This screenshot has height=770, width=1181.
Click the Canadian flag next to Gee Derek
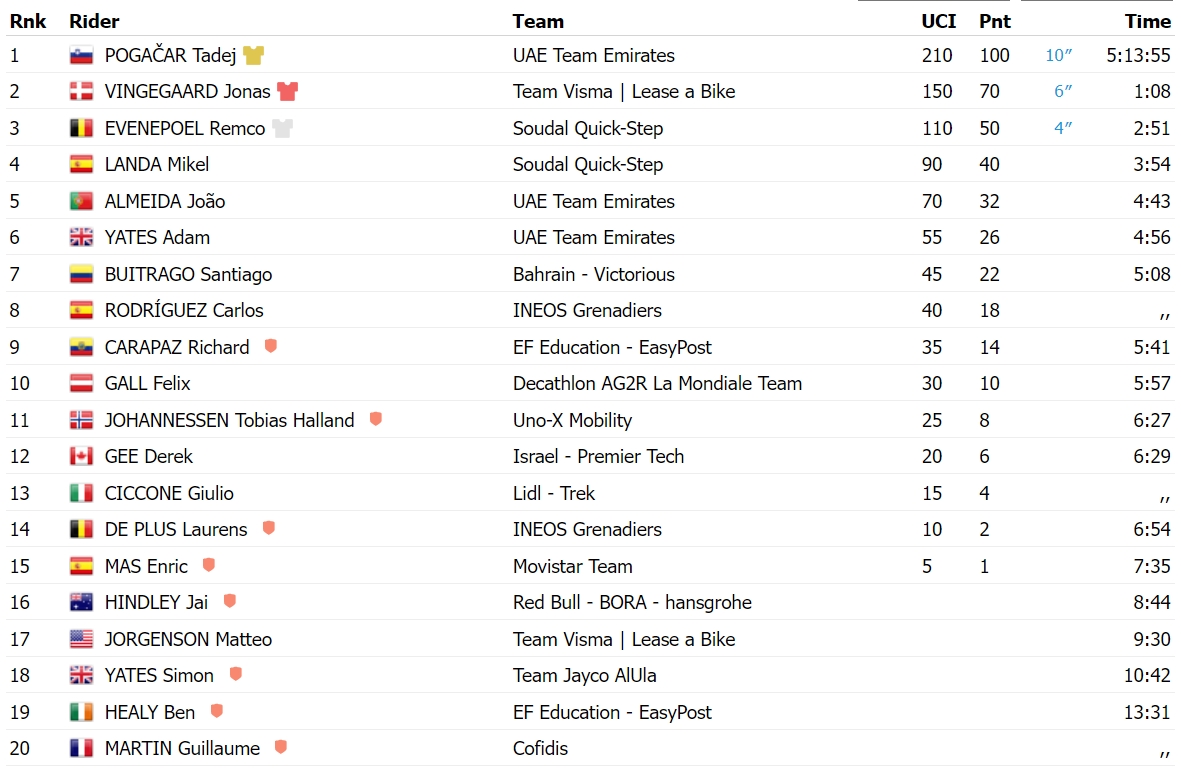[81, 457]
